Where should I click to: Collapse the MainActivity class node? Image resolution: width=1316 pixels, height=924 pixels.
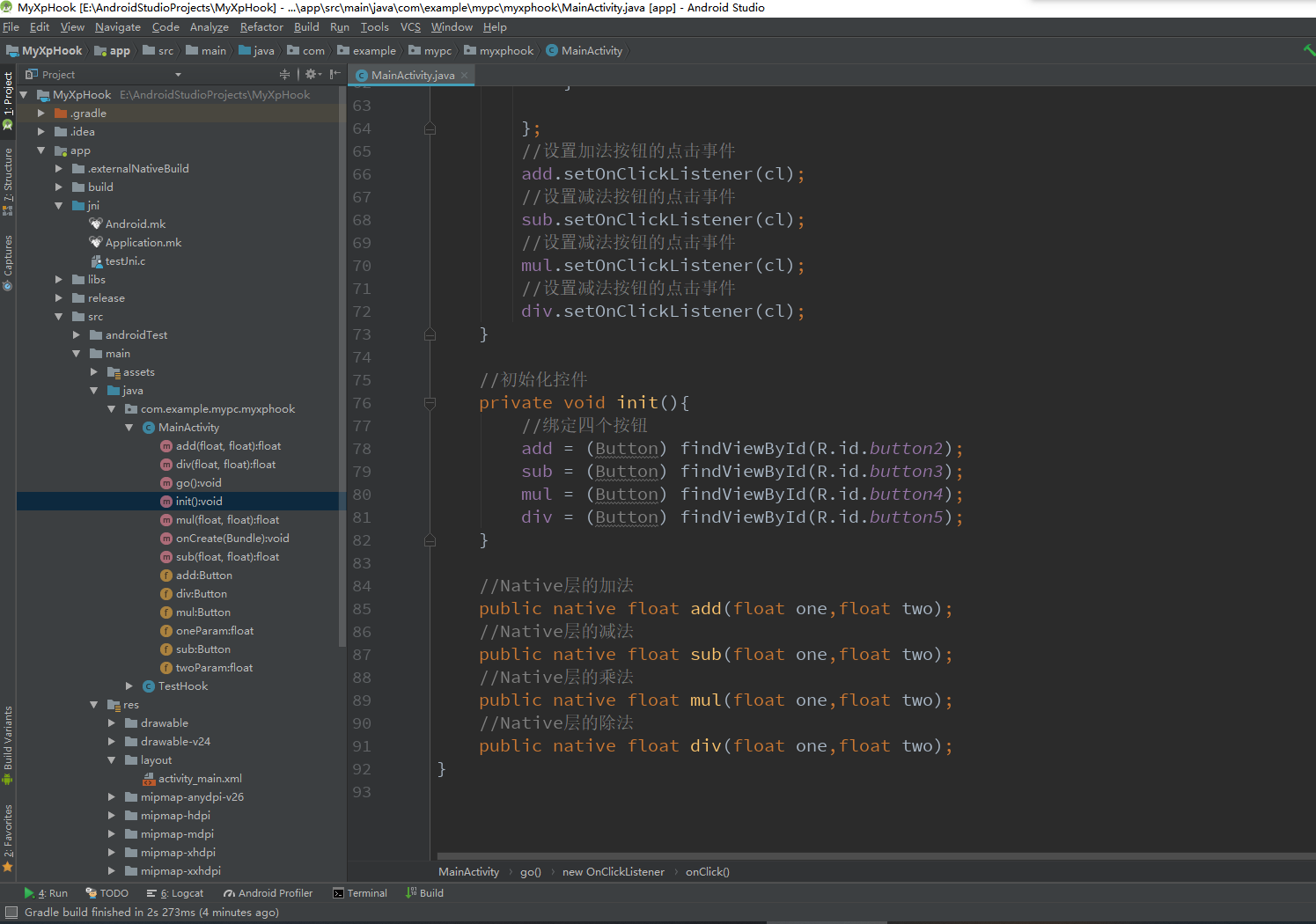click(129, 428)
